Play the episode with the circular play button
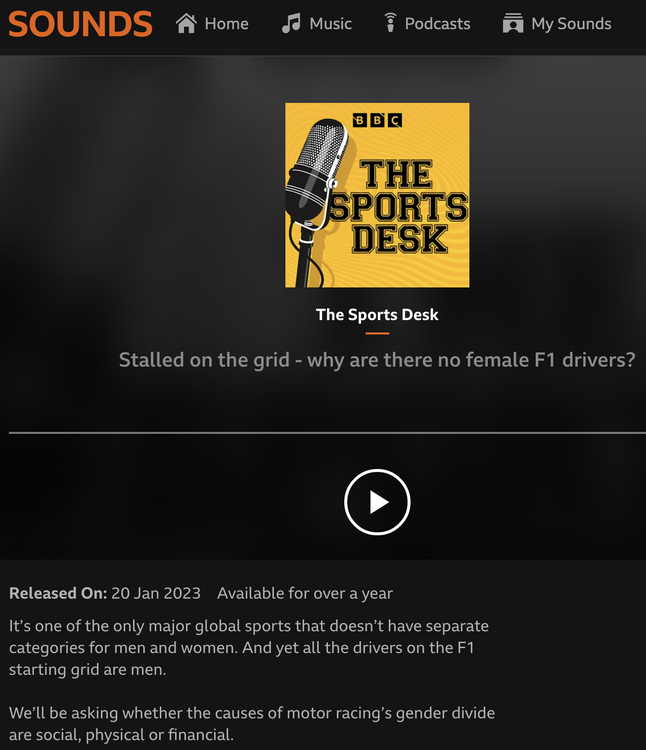The height and width of the screenshot is (750, 646). pyautogui.click(x=377, y=502)
